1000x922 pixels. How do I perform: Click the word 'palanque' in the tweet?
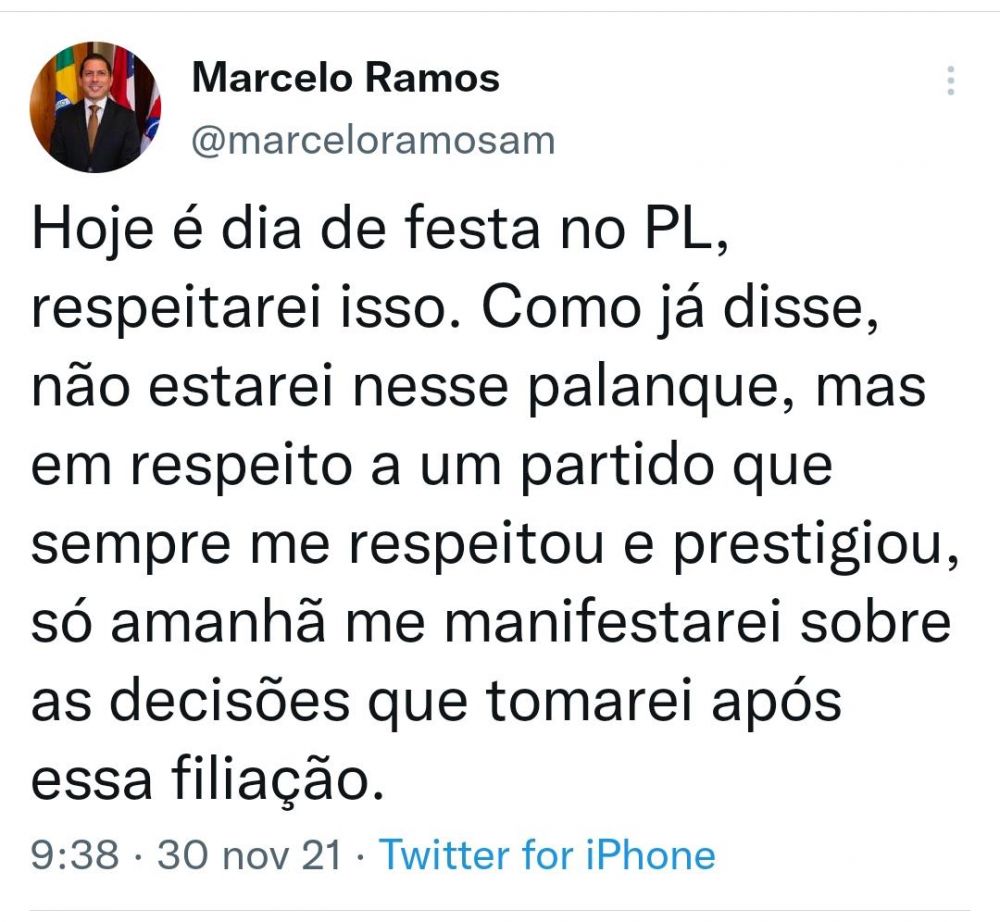click(652, 390)
